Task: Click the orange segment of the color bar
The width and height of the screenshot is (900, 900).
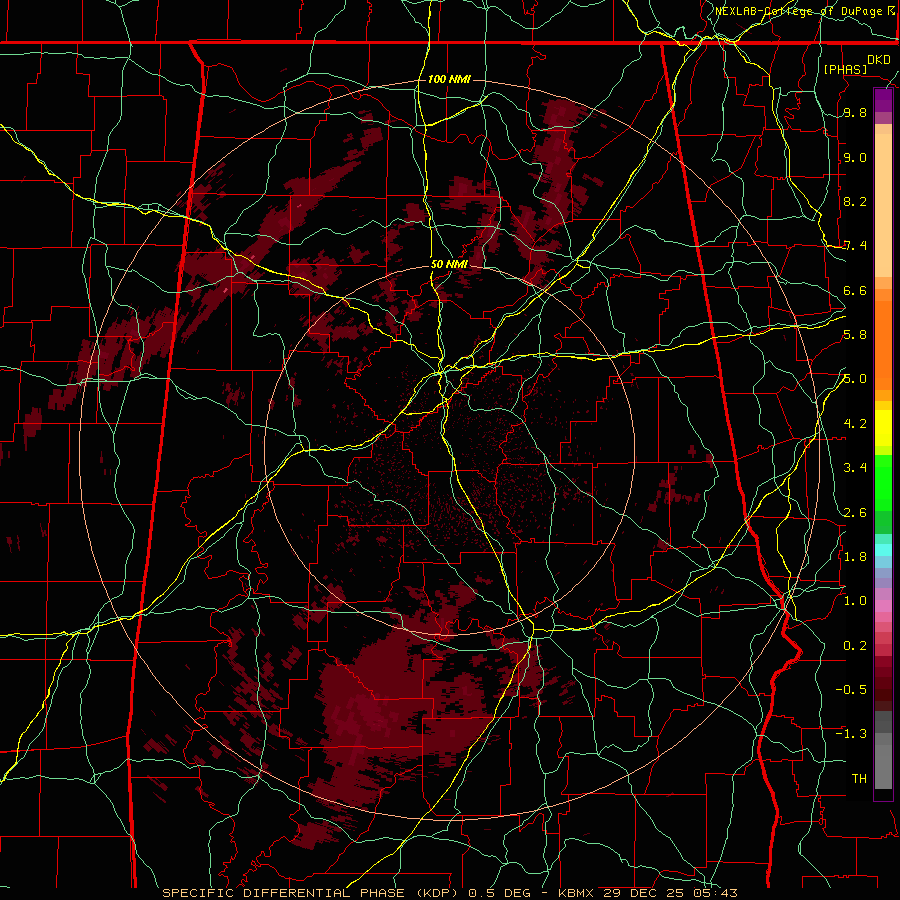Action: click(883, 344)
